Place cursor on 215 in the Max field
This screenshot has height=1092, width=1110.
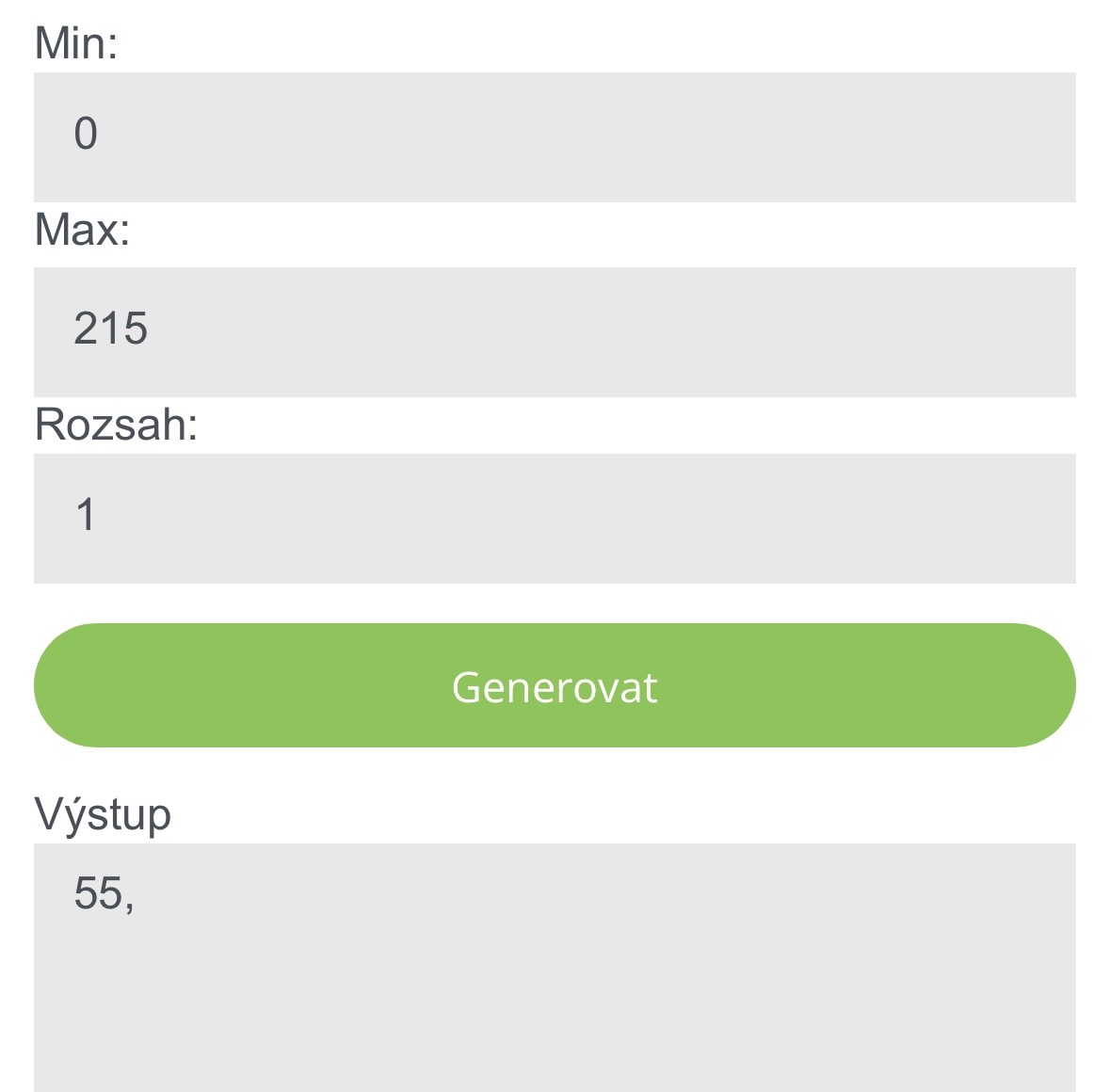[111, 329]
